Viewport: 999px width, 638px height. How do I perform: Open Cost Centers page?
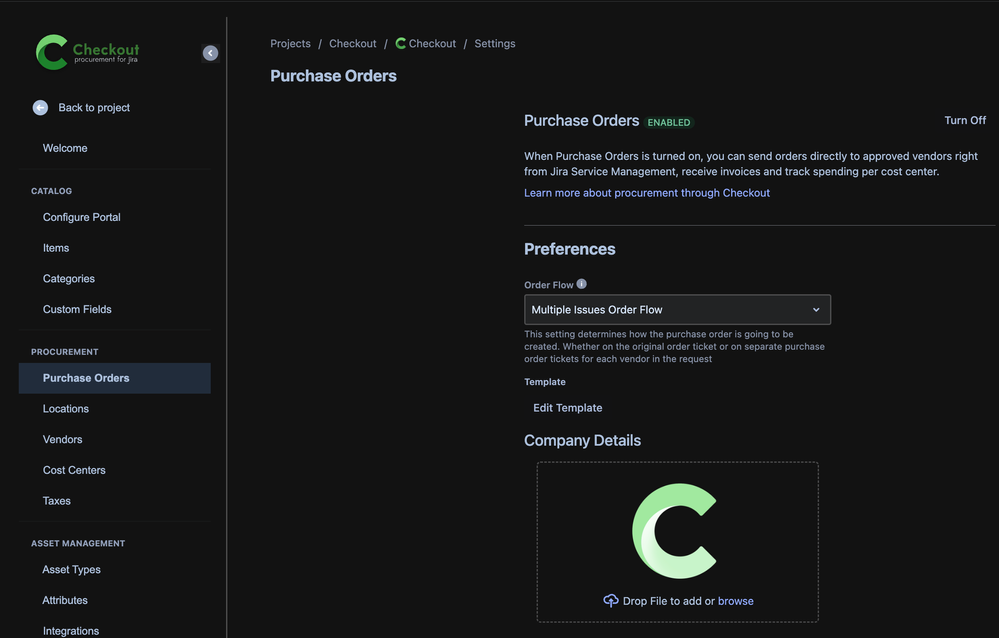tap(74, 470)
